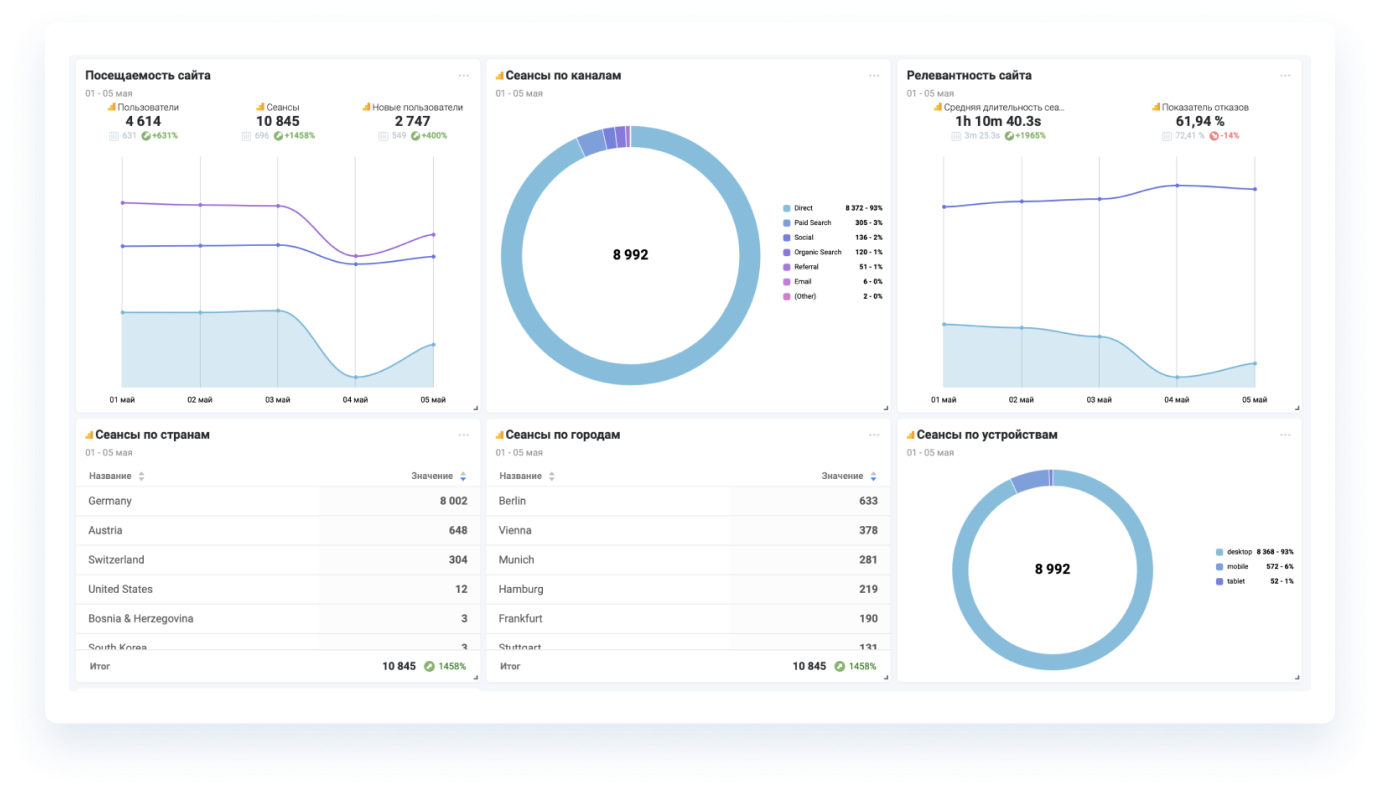
Task: Open the three-dot menu on Релевантность сайта widget
Action: [1285, 76]
